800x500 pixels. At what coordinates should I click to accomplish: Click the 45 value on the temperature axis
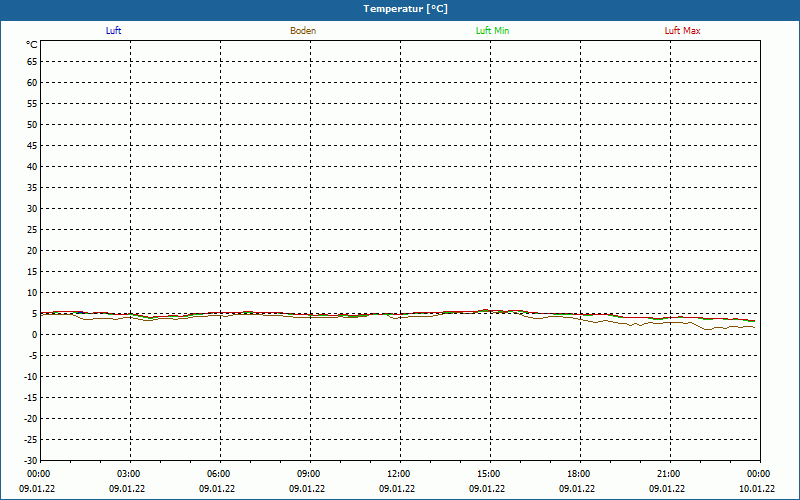(x=32, y=145)
